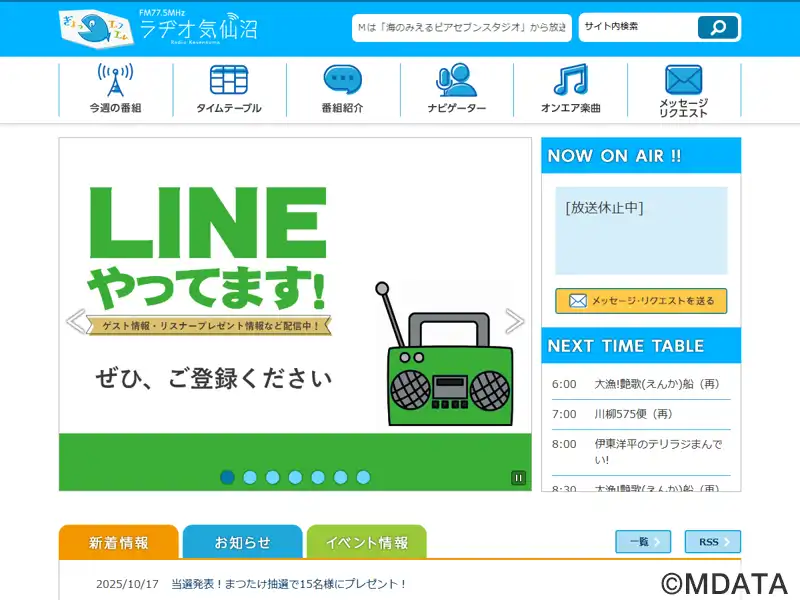
Task: Click 8:00 伊東洋平のテリラジまんでい! entry
Action: [x=641, y=452]
